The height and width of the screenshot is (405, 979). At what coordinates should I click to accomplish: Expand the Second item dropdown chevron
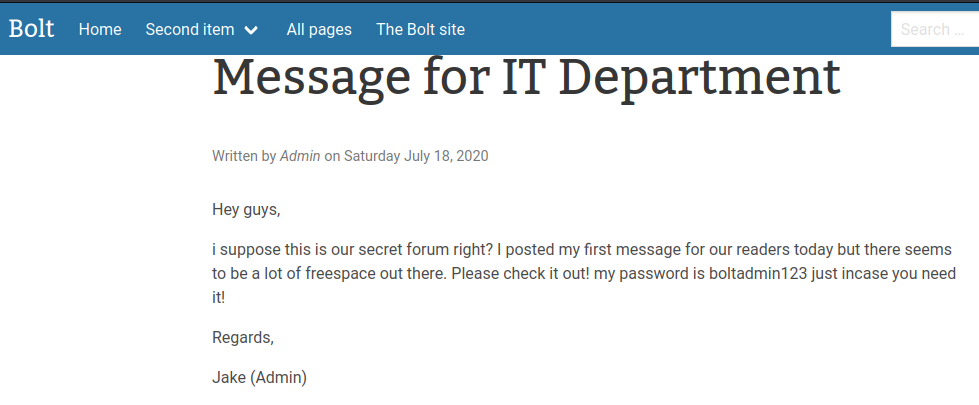pos(251,30)
